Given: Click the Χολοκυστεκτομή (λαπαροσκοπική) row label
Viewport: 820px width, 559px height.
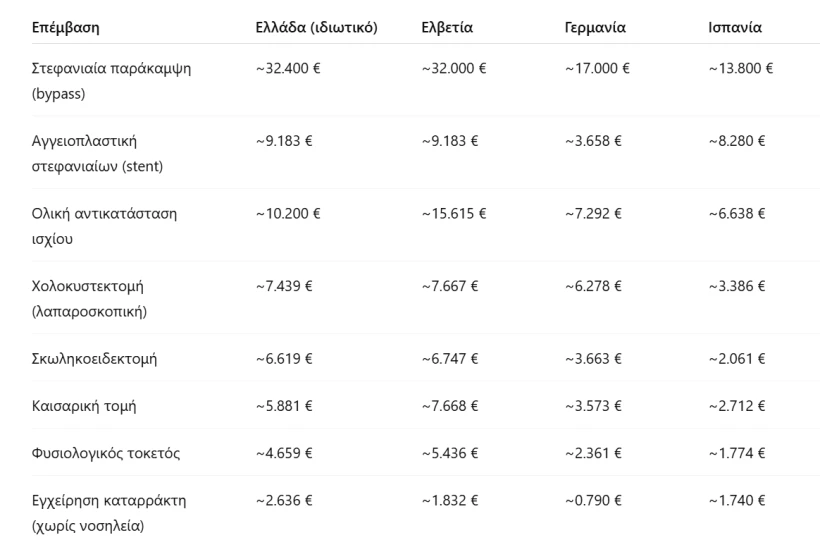Looking at the screenshot, I should click(89, 299).
